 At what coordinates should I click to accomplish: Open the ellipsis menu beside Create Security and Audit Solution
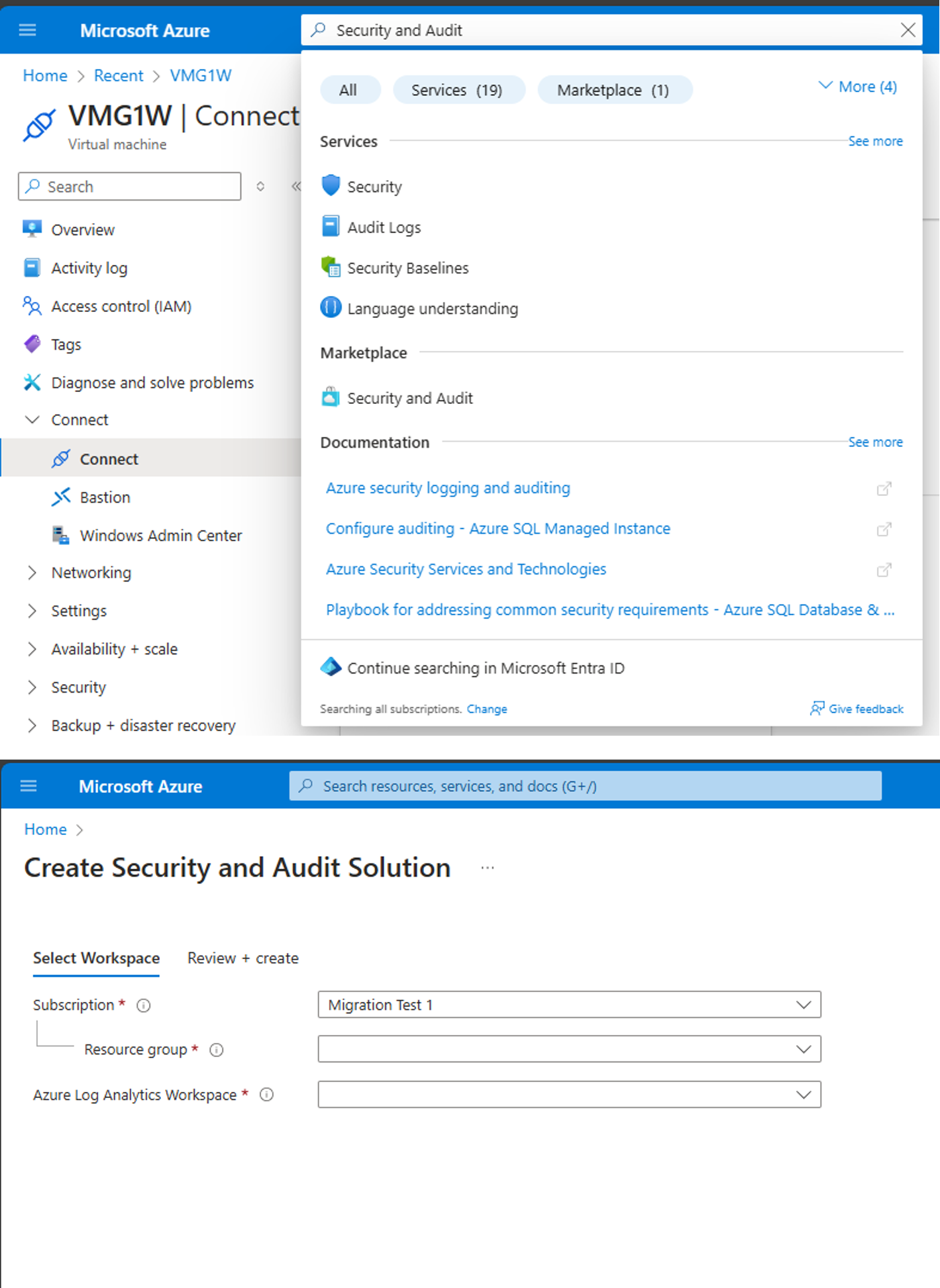tap(488, 867)
